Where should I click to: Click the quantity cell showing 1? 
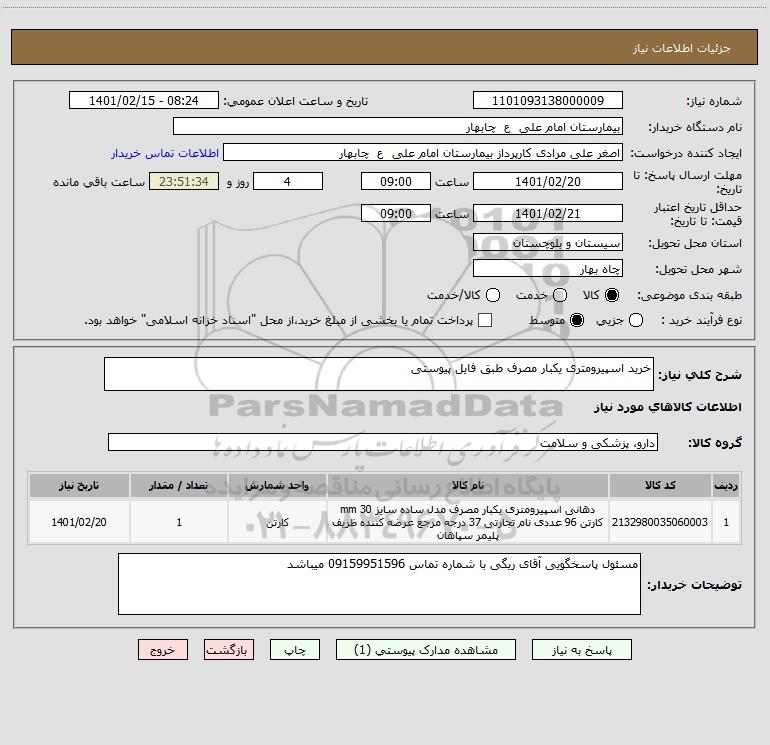(179, 522)
